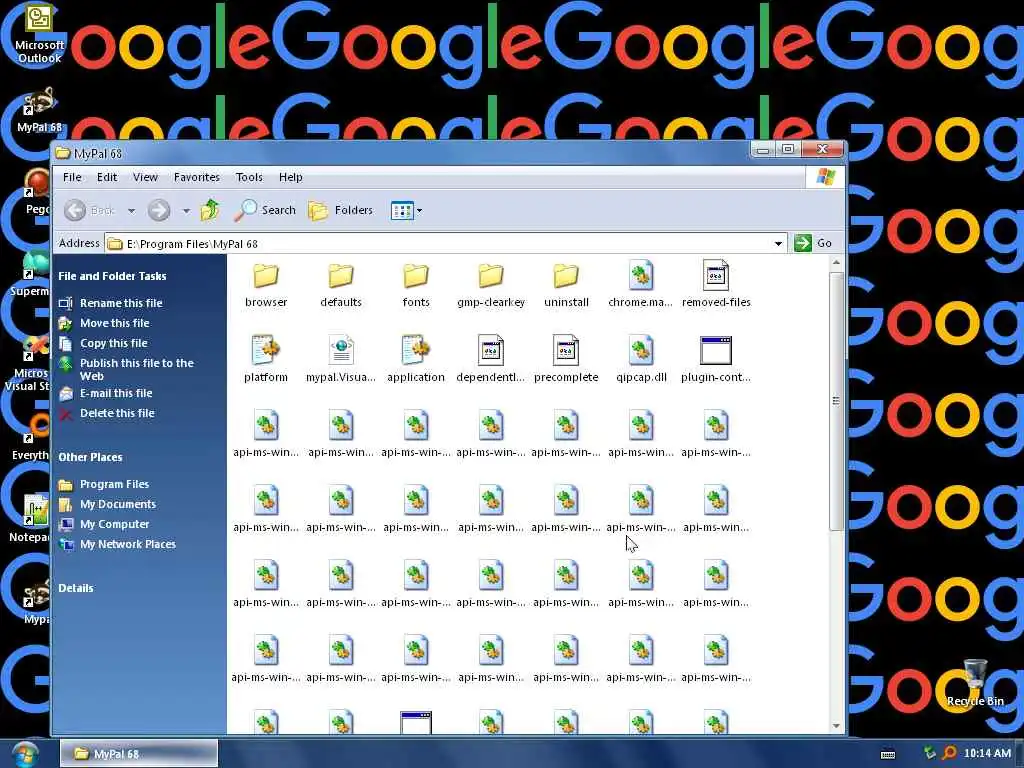Click MyPal 68 taskbar button
1024x768 pixels.
coord(138,754)
